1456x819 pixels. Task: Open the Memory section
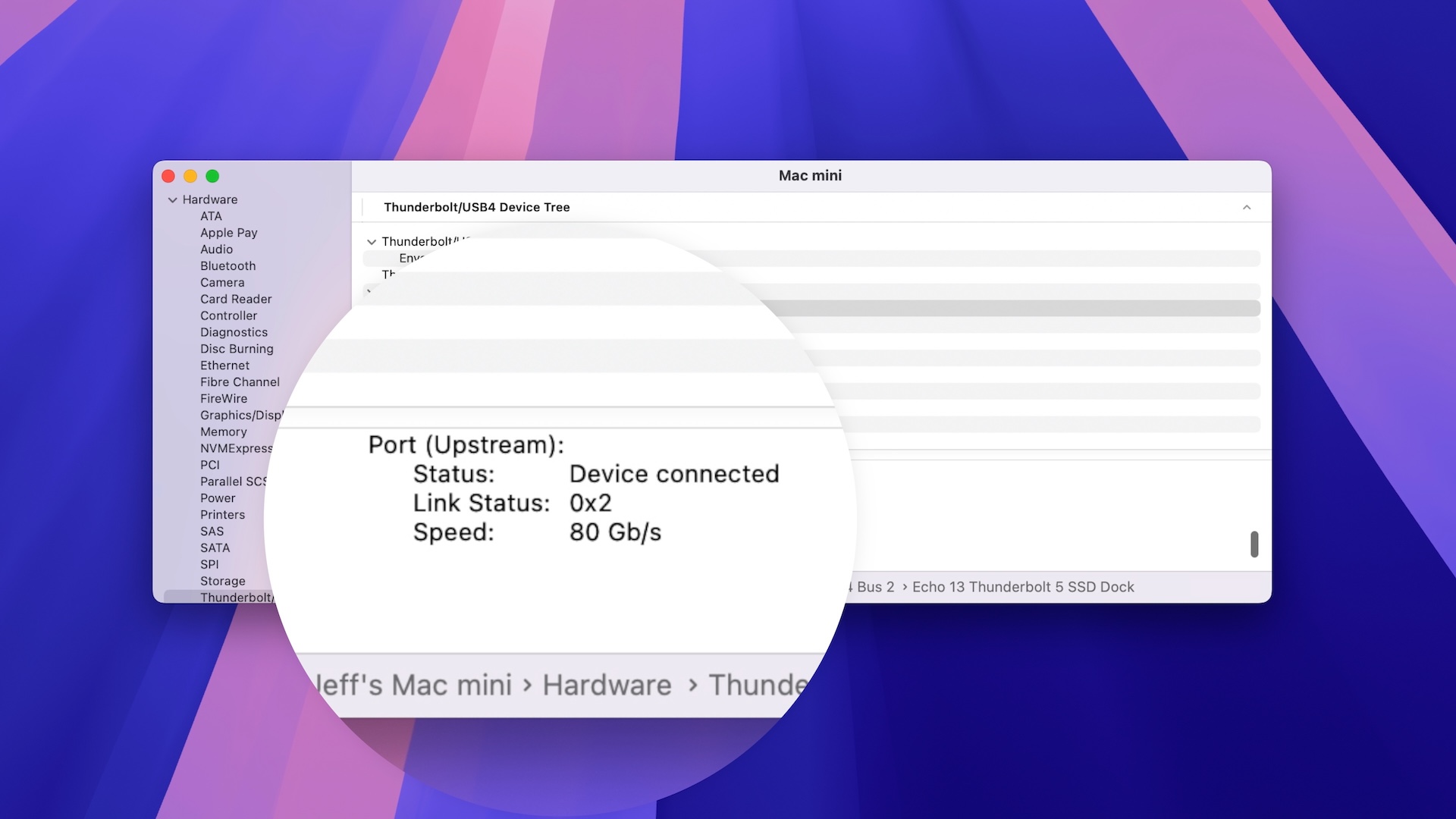(x=224, y=432)
